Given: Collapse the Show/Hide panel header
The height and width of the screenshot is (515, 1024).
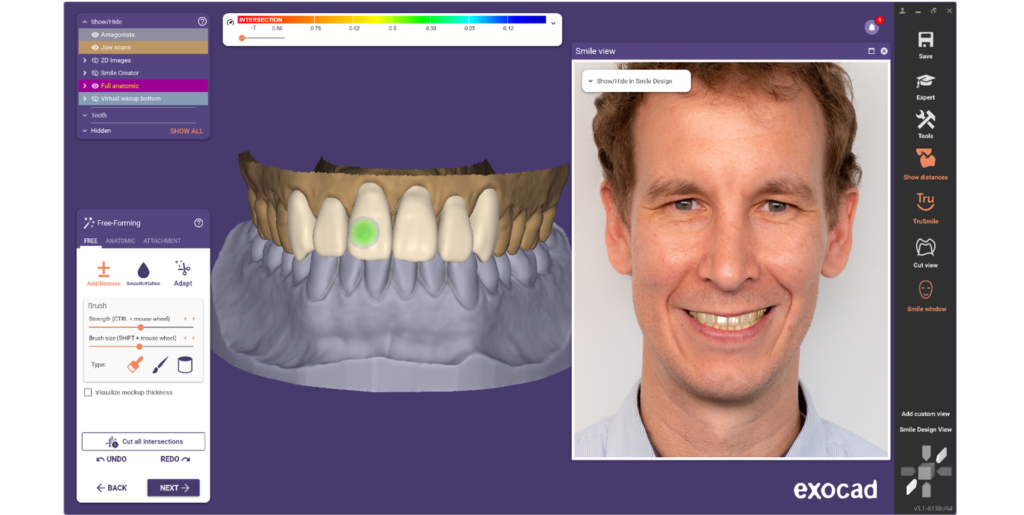Looking at the screenshot, I should pyautogui.click(x=84, y=22).
